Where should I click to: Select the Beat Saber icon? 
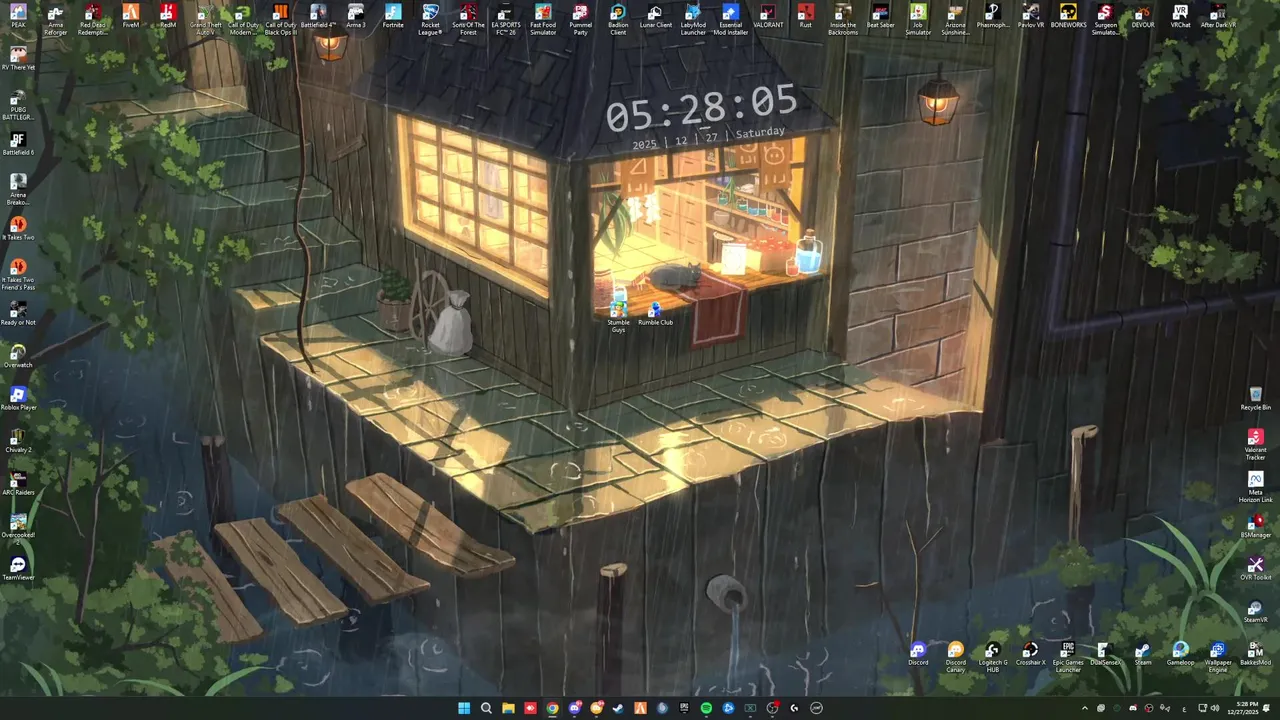[x=881, y=16]
